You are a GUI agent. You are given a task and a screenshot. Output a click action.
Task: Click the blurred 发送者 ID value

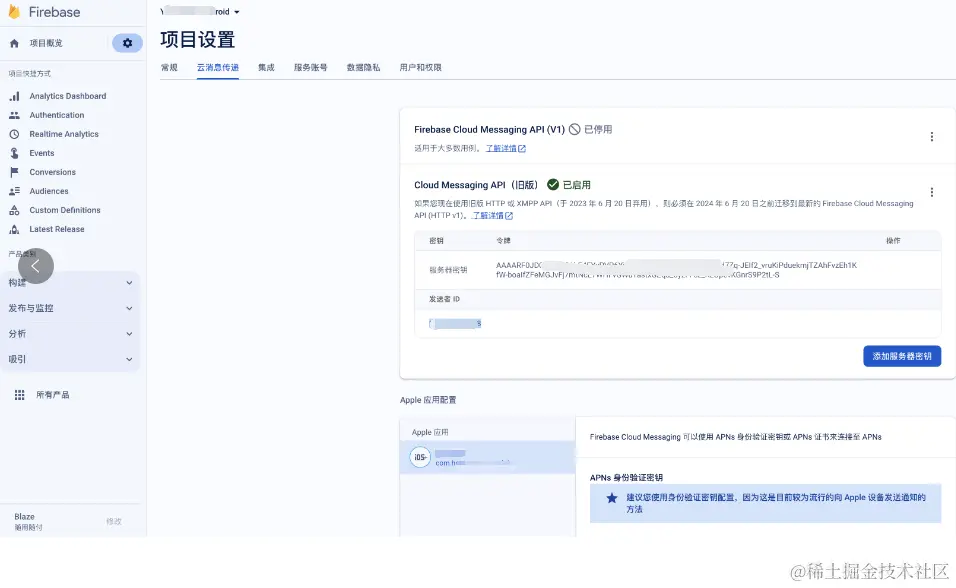pyautogui.click(x=455, y=324)
